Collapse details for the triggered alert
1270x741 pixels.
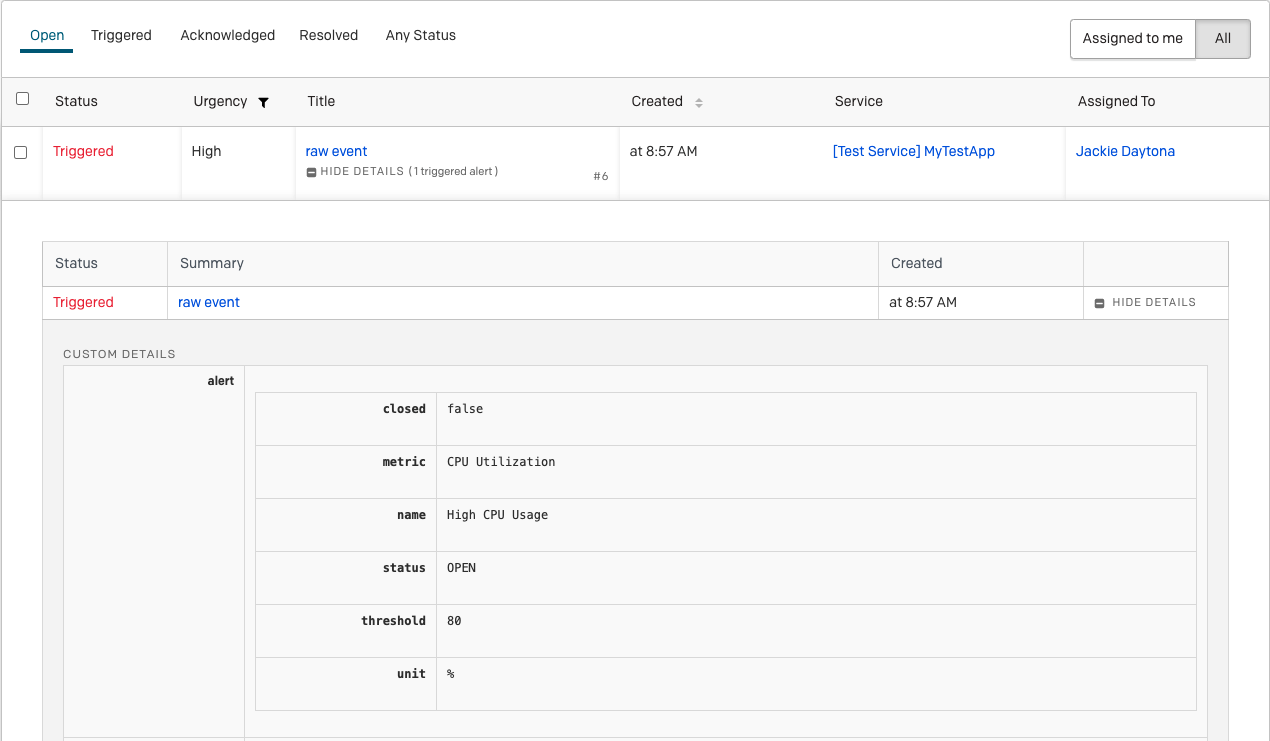[x=1147, y=302]
